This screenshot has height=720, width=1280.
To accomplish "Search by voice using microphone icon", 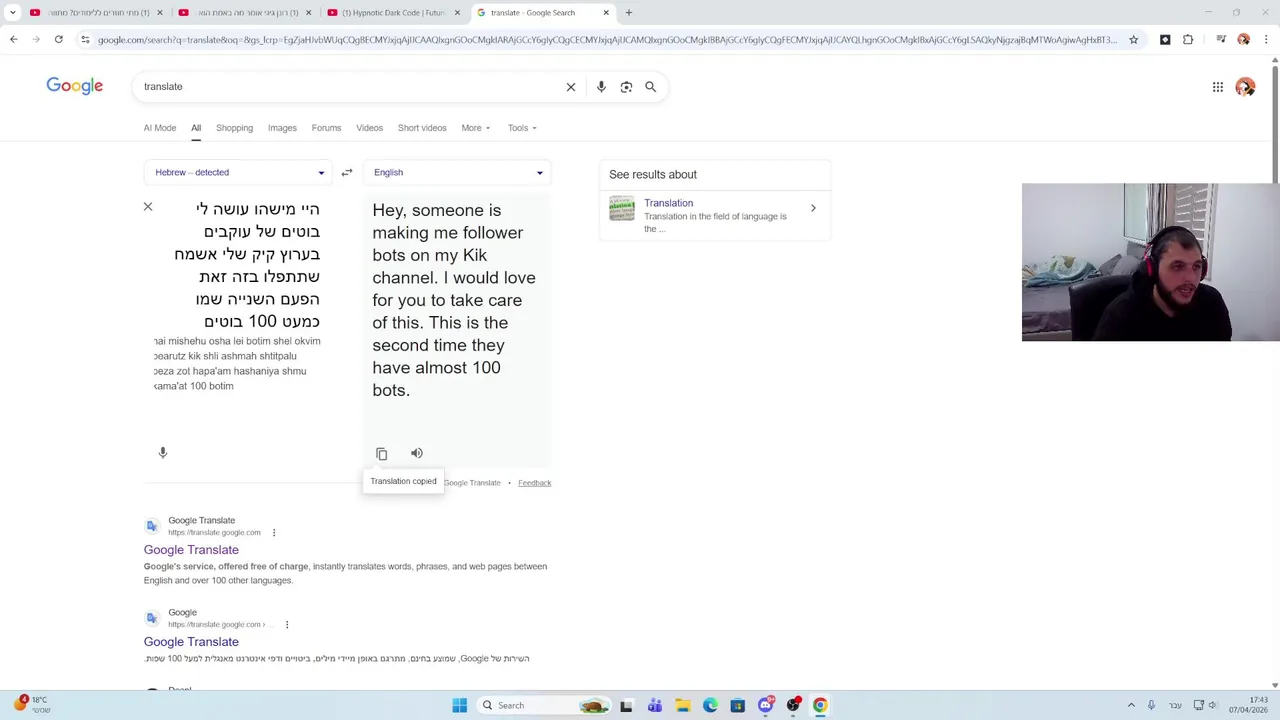I will pos(601,87).
